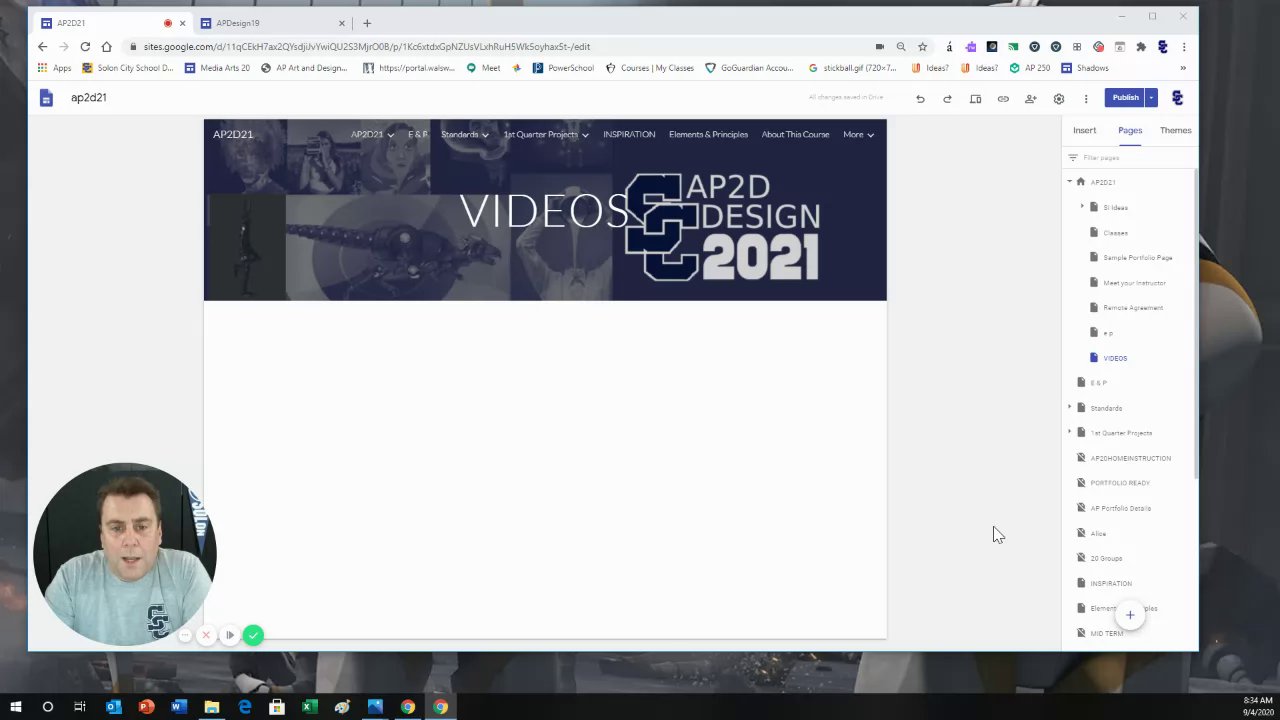Click the Google Sites home logo
1280x720 pixels.
tap(45, 97)
